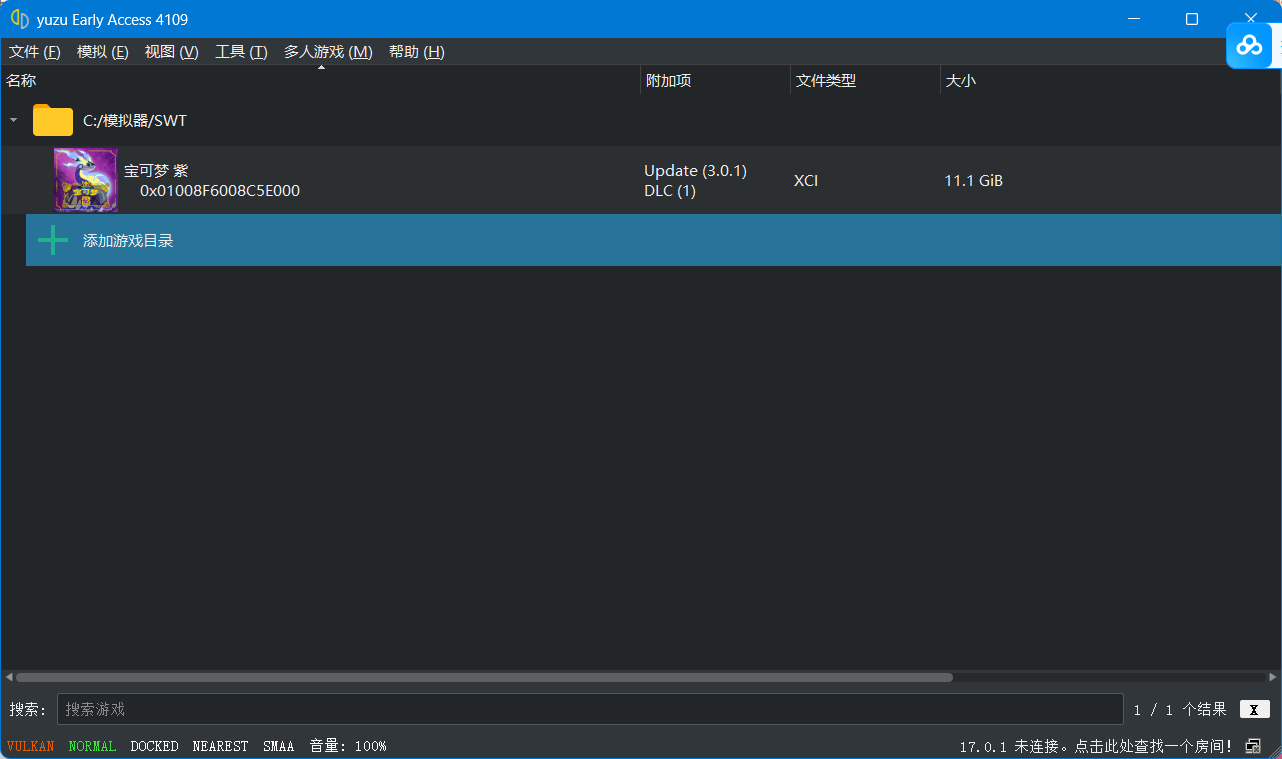Screen dimensions: 1282x759
Task: Click the Update (3.0.1) add-on text
Action: coord(696,171)
